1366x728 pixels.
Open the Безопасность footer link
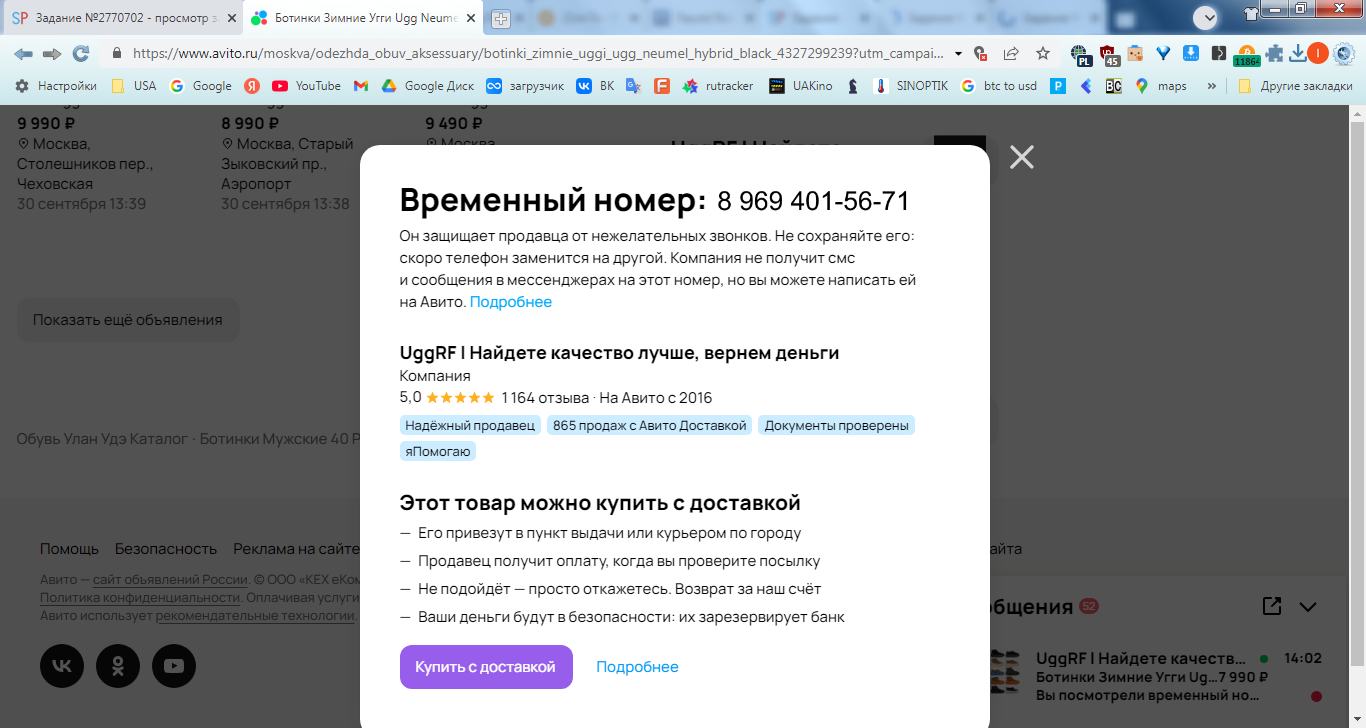coord(166,549)
